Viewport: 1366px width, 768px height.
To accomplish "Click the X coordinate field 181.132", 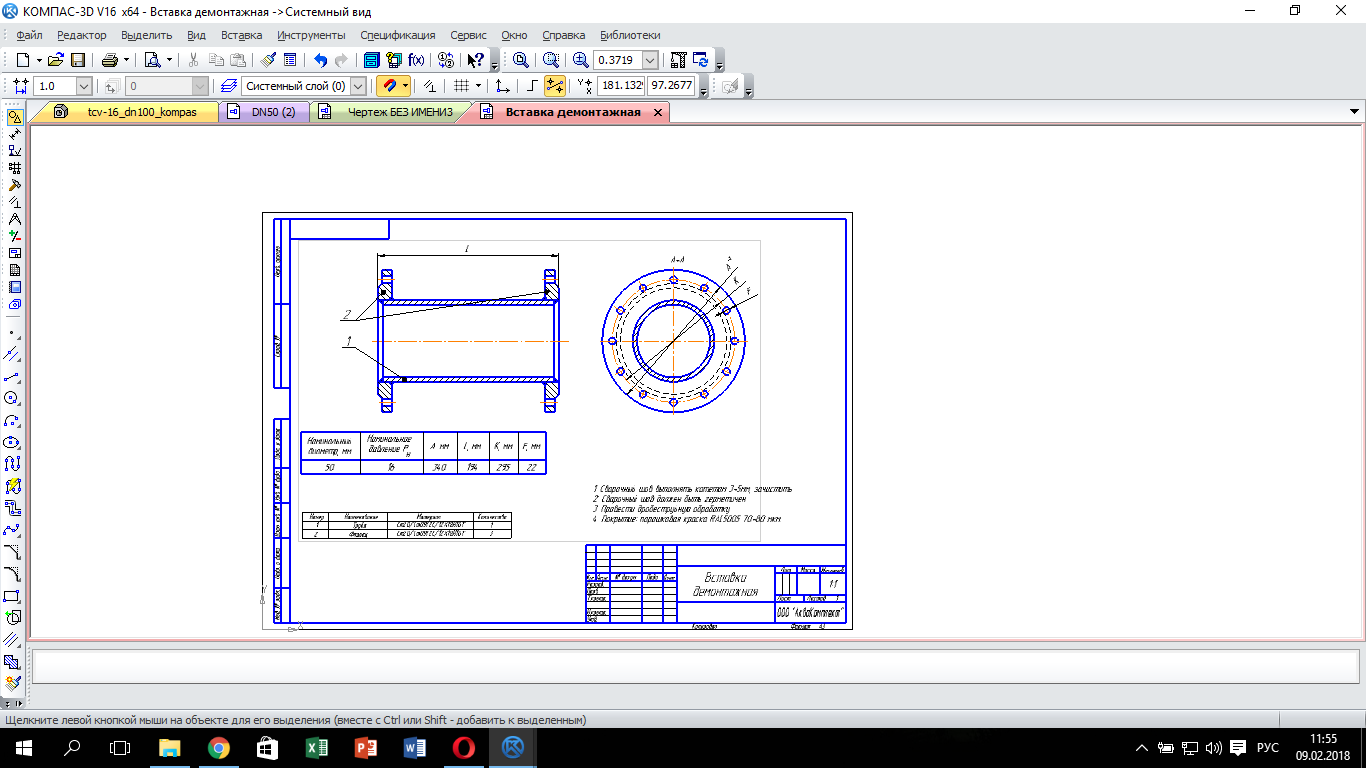I will (x=621, y=86).
